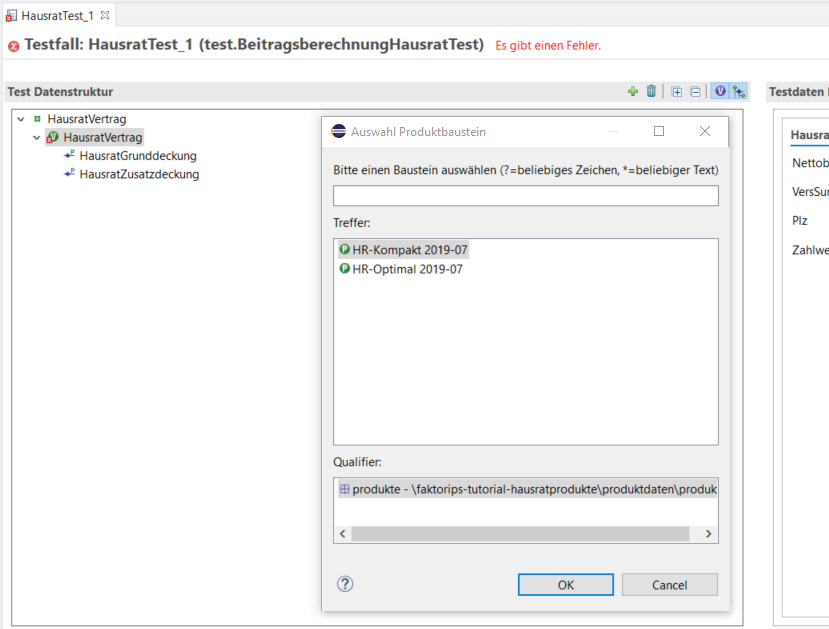829x629 pixels.
Task: Collapse the root HausratVertrag tree node
Action: pos(21,119)
